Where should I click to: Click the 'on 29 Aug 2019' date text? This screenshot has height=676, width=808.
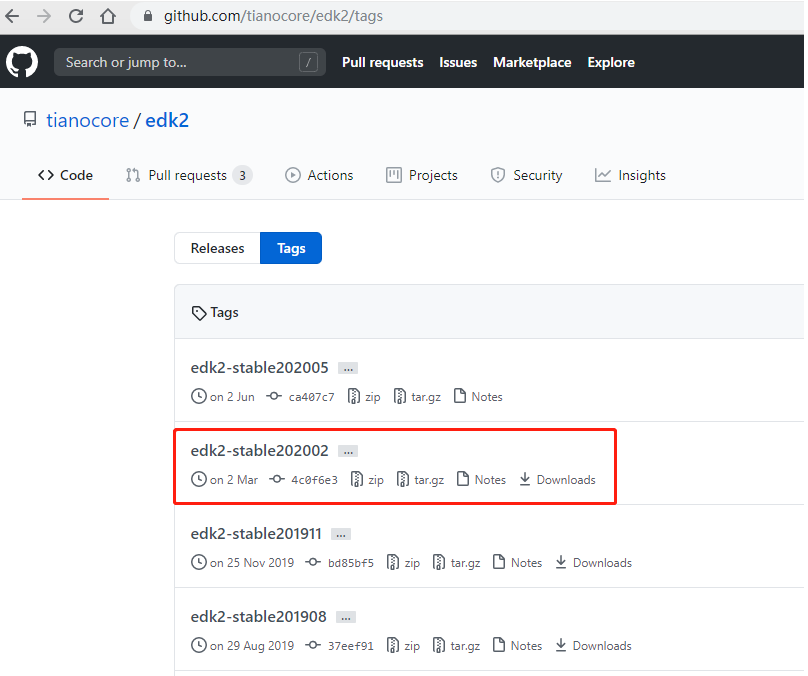pos(251,646)
